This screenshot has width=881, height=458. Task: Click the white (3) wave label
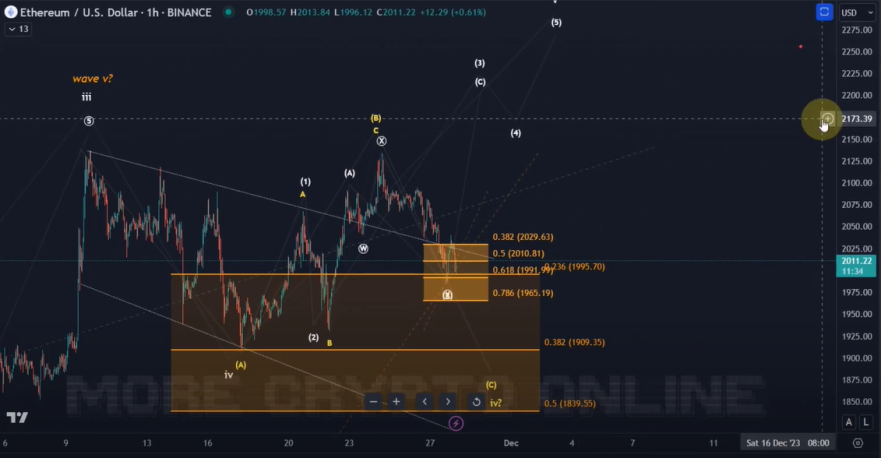[479, 63]
